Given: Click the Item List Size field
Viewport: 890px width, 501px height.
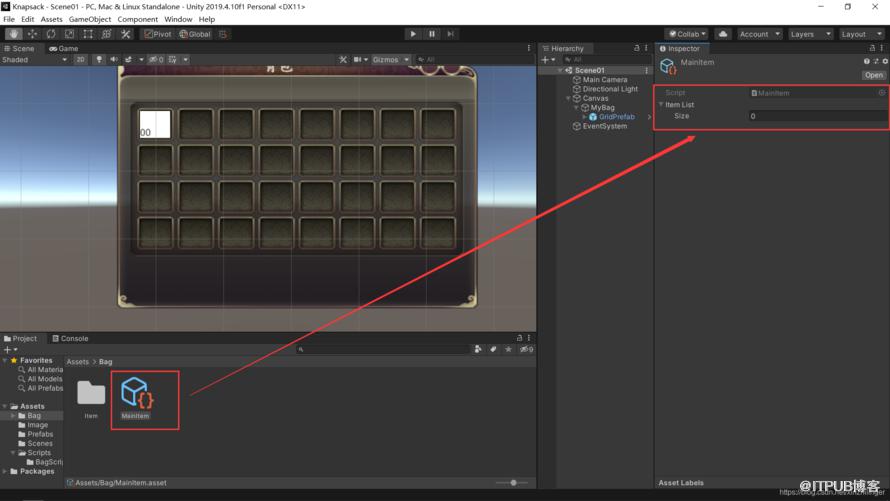Looking at the screenshot, I should point(817,116).
